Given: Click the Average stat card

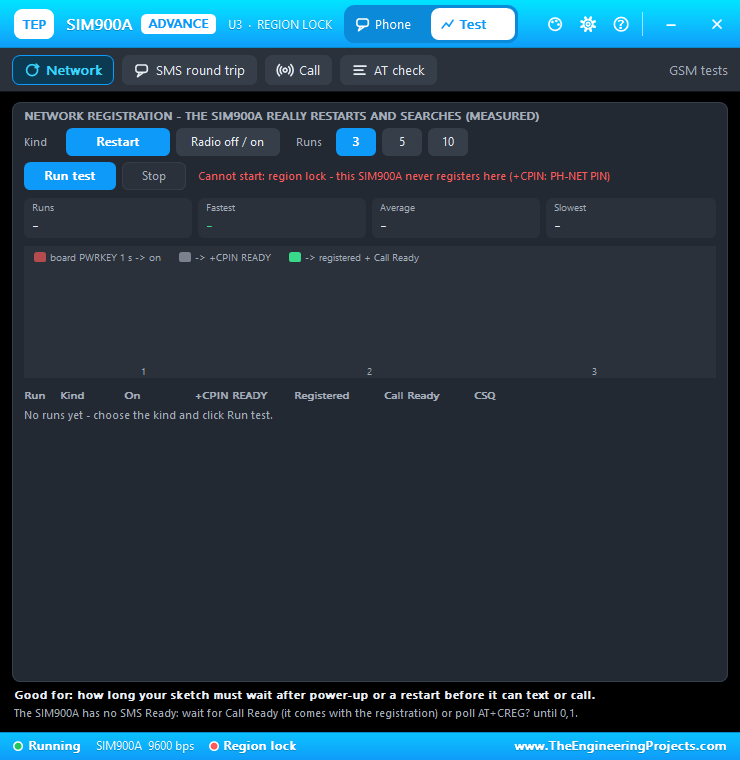Looking at the screenshot, I should [x=456, y=218].
